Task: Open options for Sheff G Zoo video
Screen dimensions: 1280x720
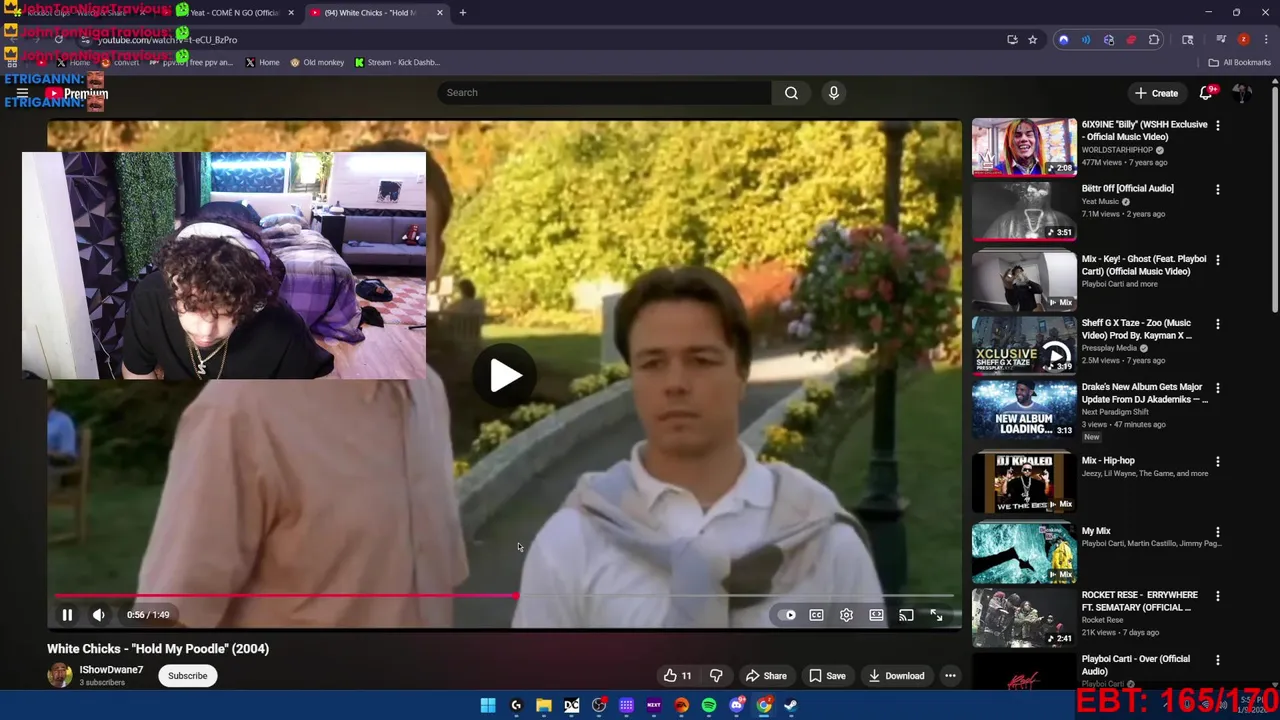Action: coord(1217,324)
